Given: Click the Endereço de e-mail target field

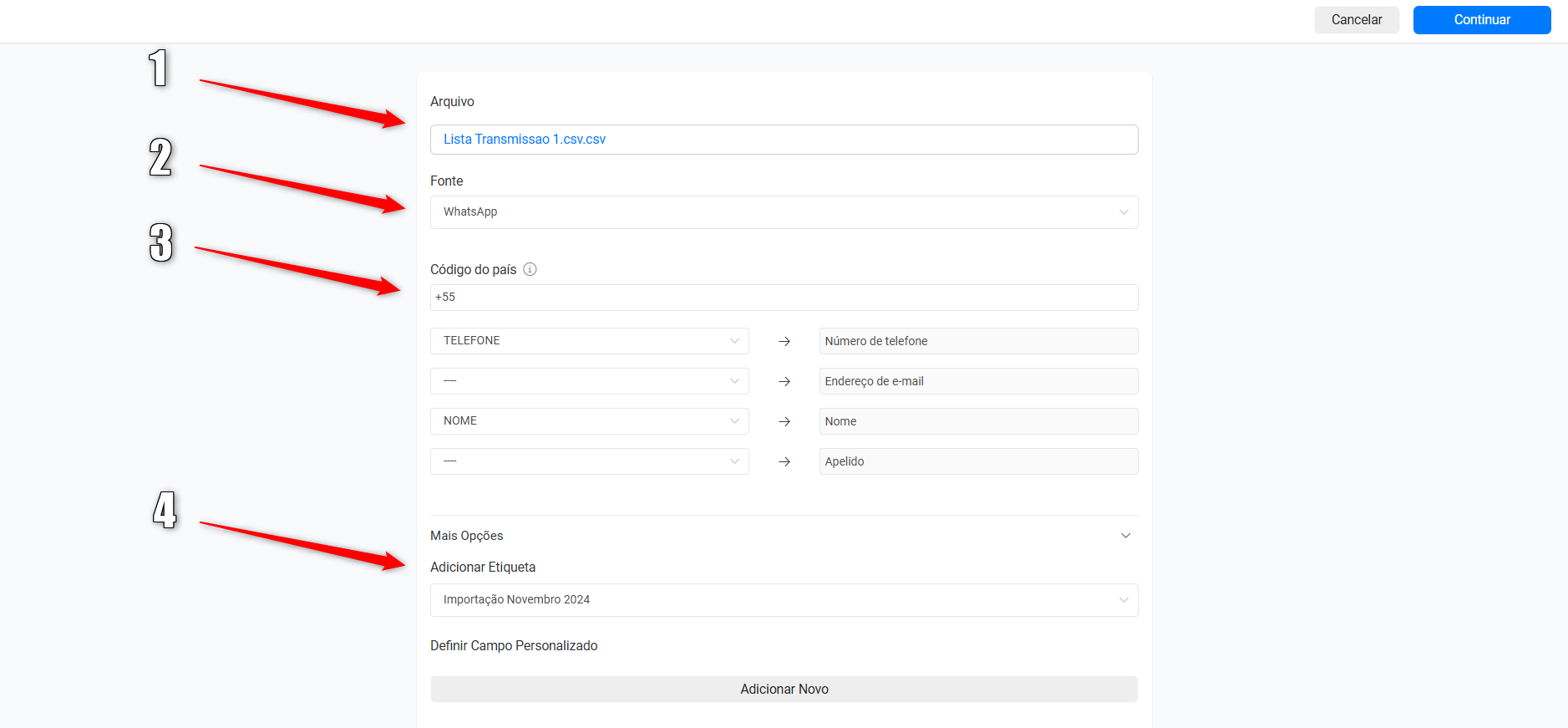Looking at the screenshot, I should [x=978, y=381].
